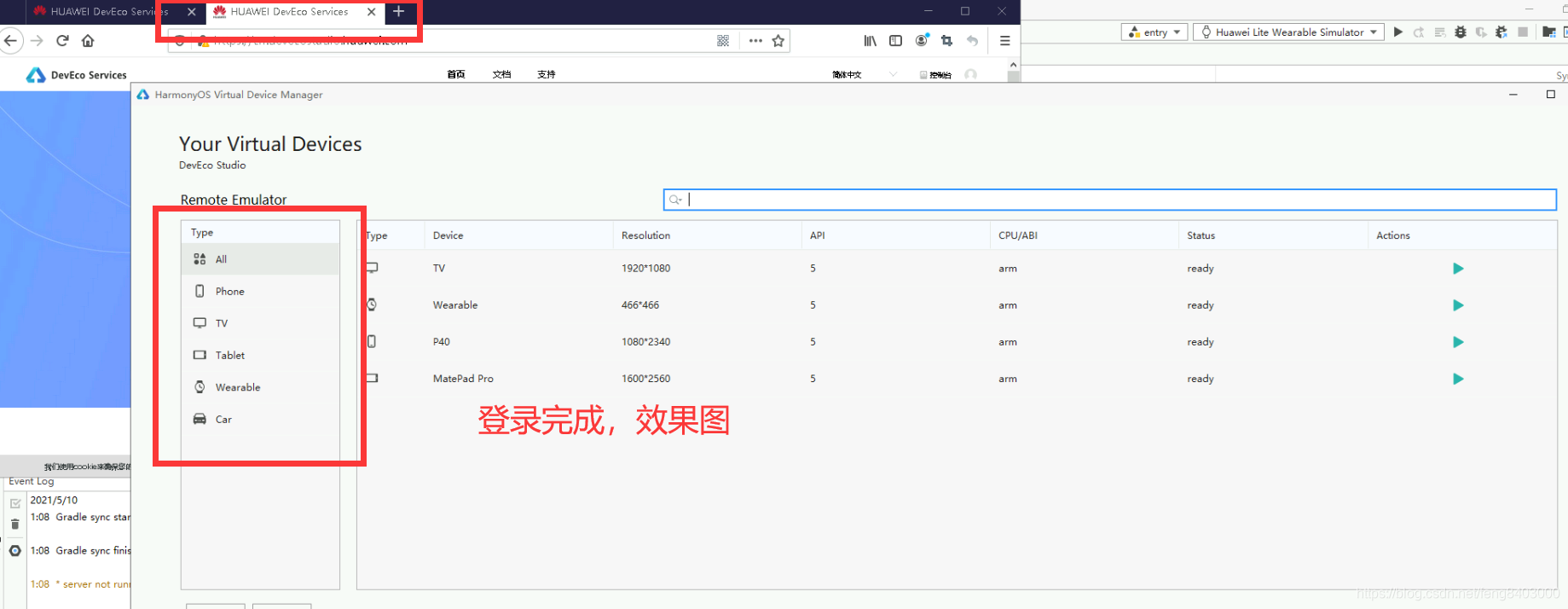Viewport: 1568px width, 609px height.
Task: Click the user avatar on webpage
Action: [970, 74]
